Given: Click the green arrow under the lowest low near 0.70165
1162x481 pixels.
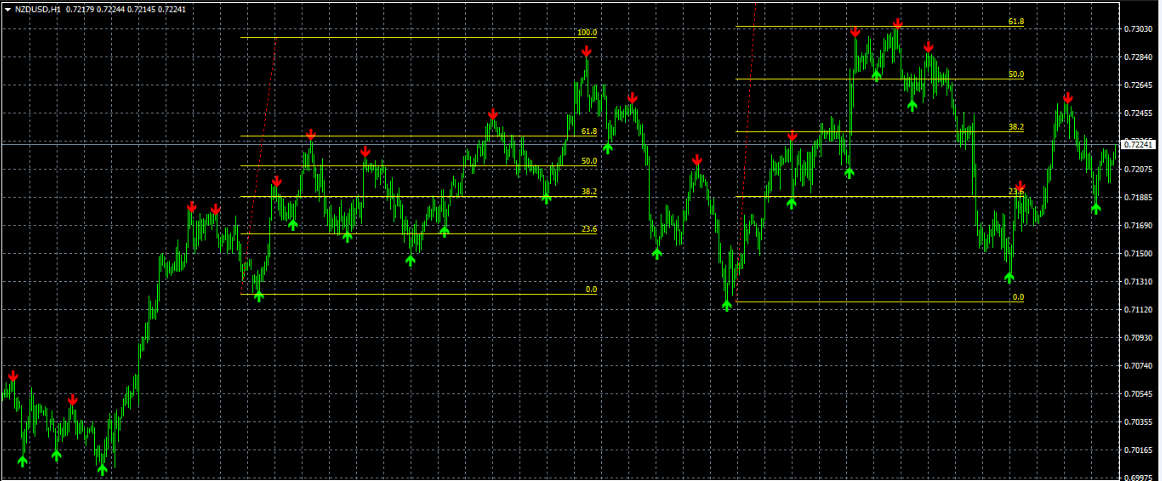Looking at the screenshot, I should click(102, 468).
